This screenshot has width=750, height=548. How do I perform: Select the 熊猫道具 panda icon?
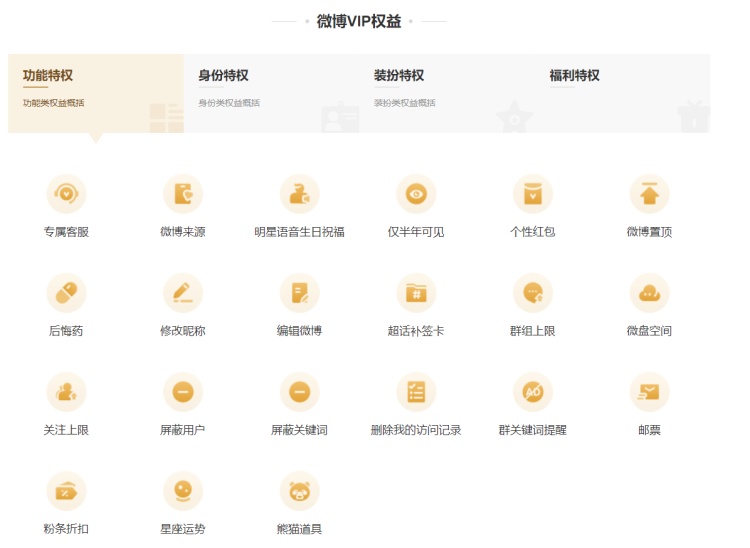(299, 491)
